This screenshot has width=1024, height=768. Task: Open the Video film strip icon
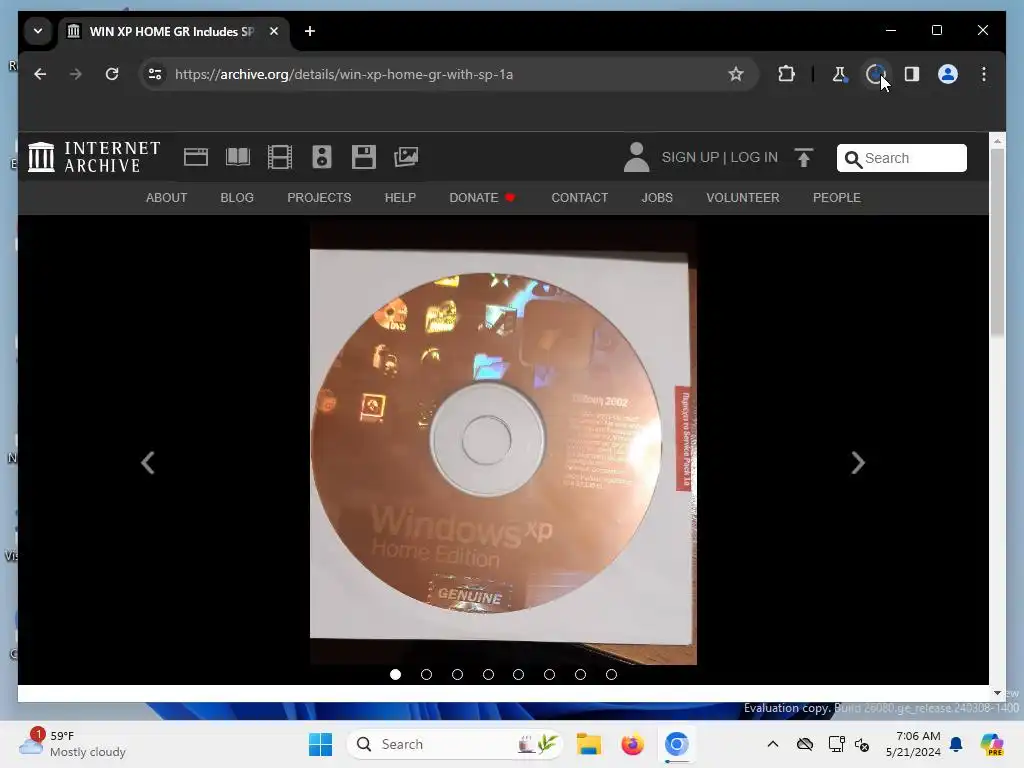[x=280, y=157]
